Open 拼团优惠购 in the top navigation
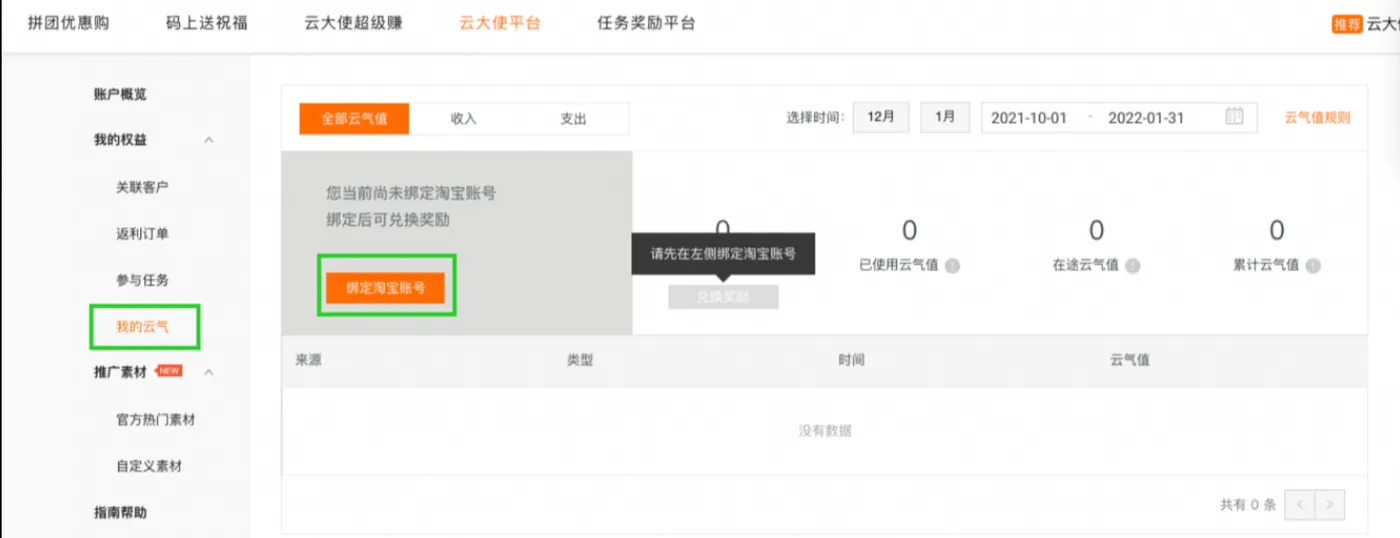This screenshot has height=538, width=1400. [69, 23]
